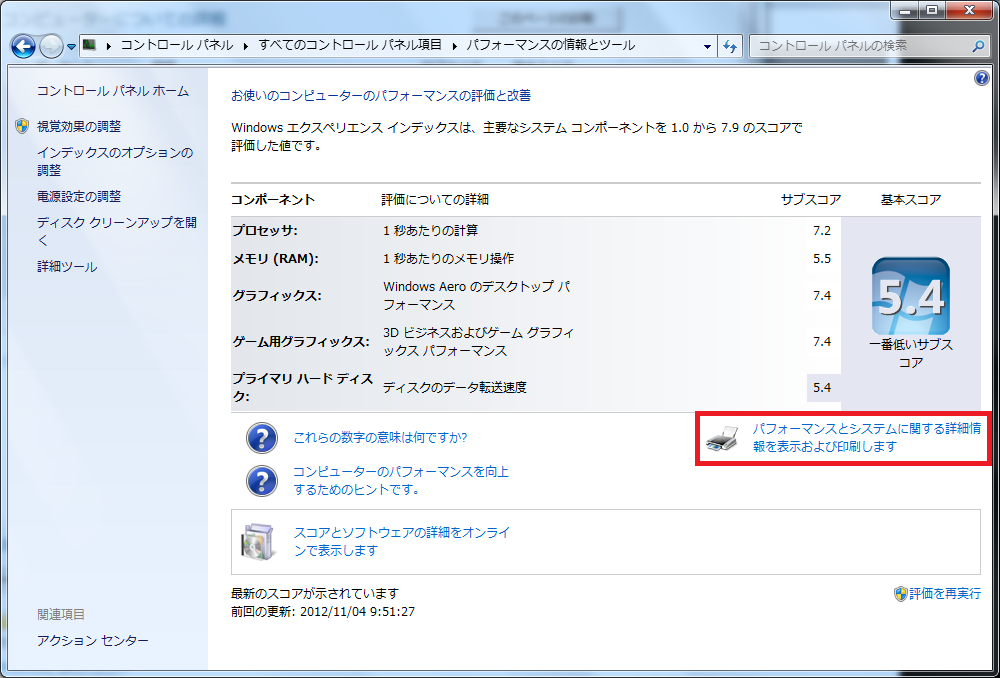Click the refresh button in address bar
Image resolution: width=1000 pixels, height=678 pixels.
click(730, 47)
